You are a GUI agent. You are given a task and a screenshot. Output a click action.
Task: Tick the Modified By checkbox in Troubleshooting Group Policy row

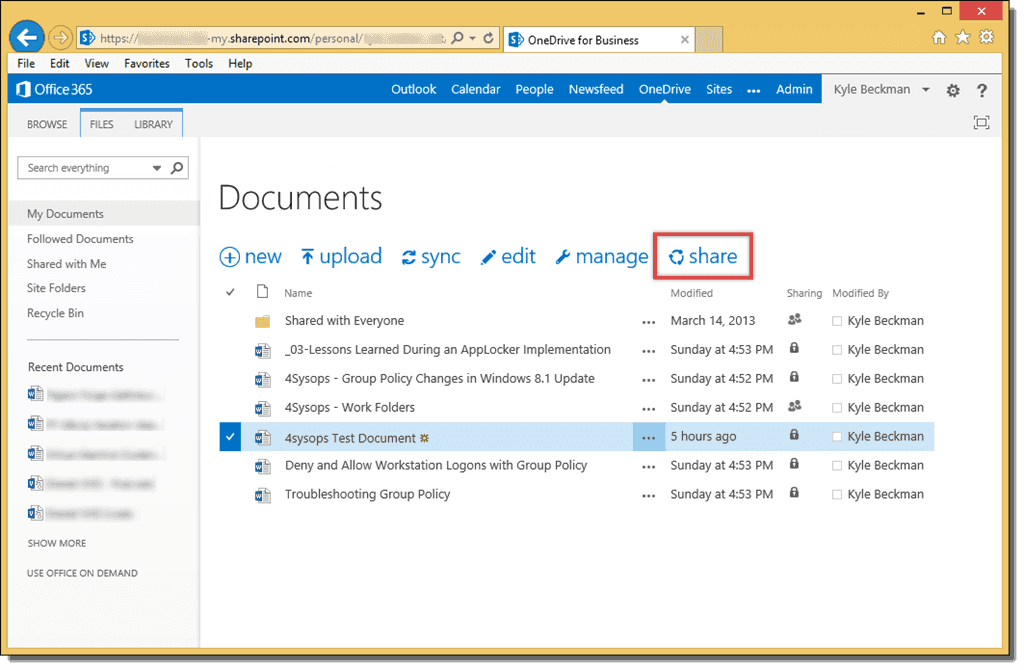pyautogui.click(x=837, y=494)
